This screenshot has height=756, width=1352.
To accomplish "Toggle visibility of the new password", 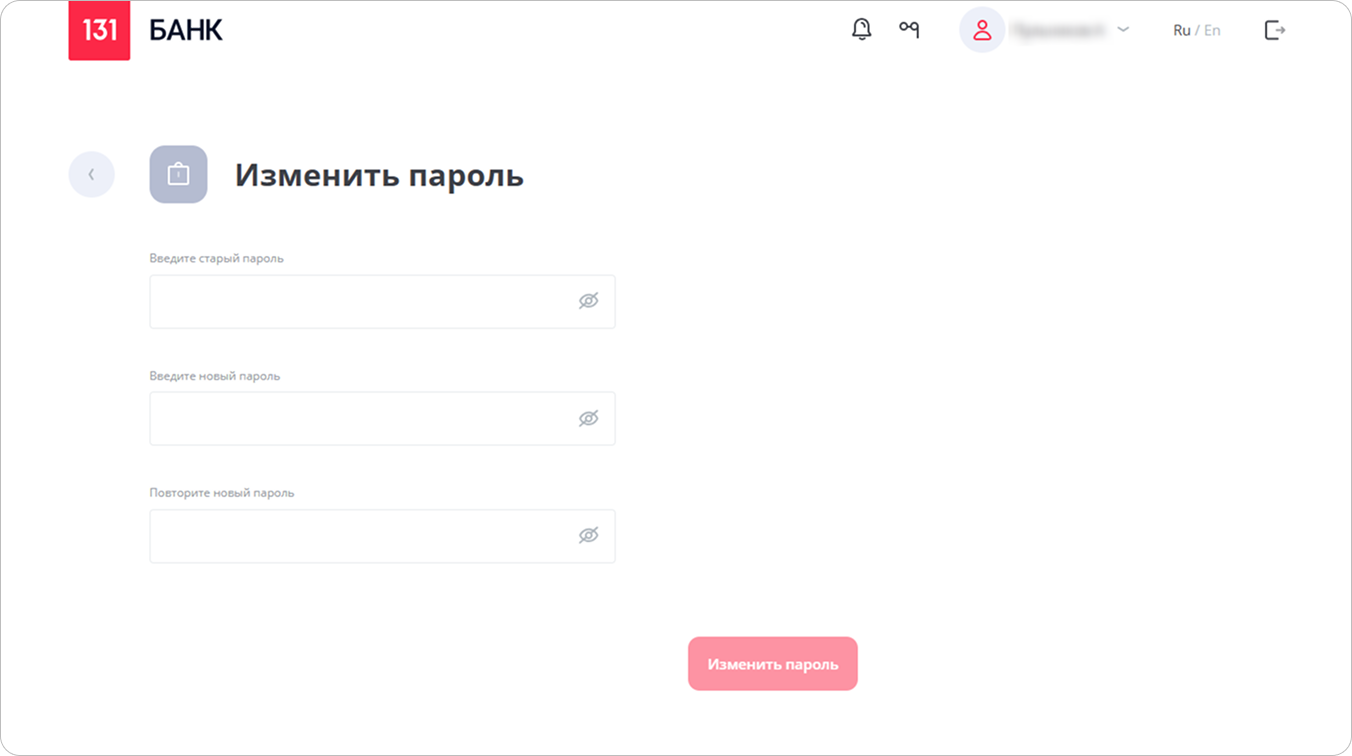I will click(x=588, y=418).
